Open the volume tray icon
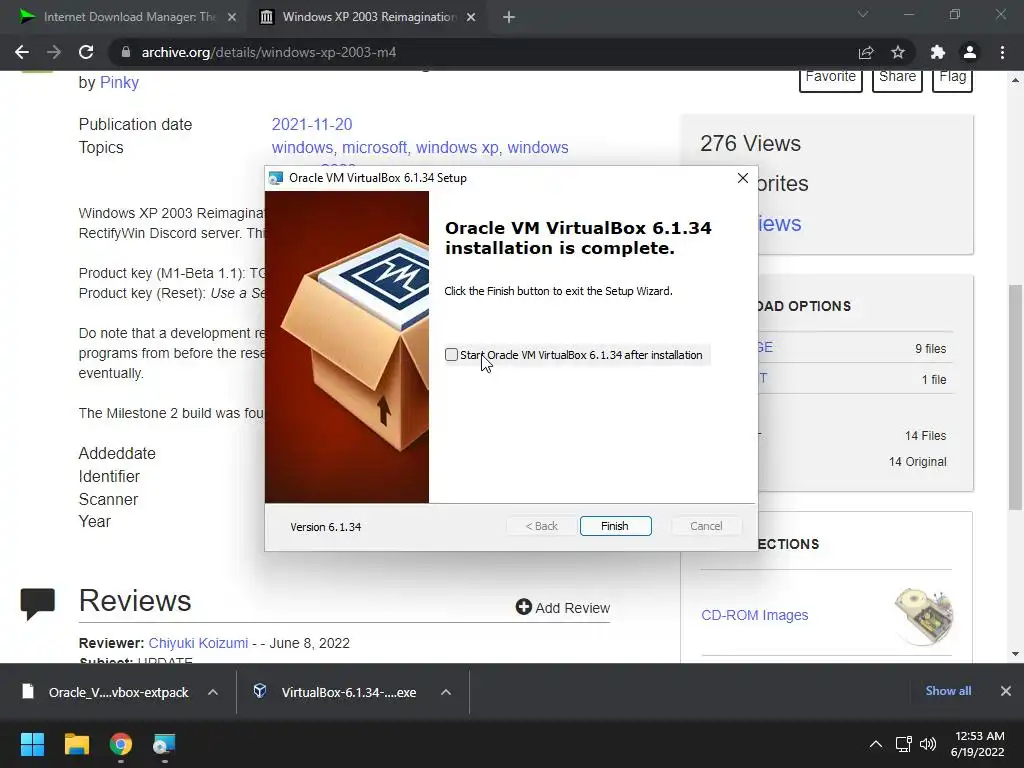 pos(927,744)
